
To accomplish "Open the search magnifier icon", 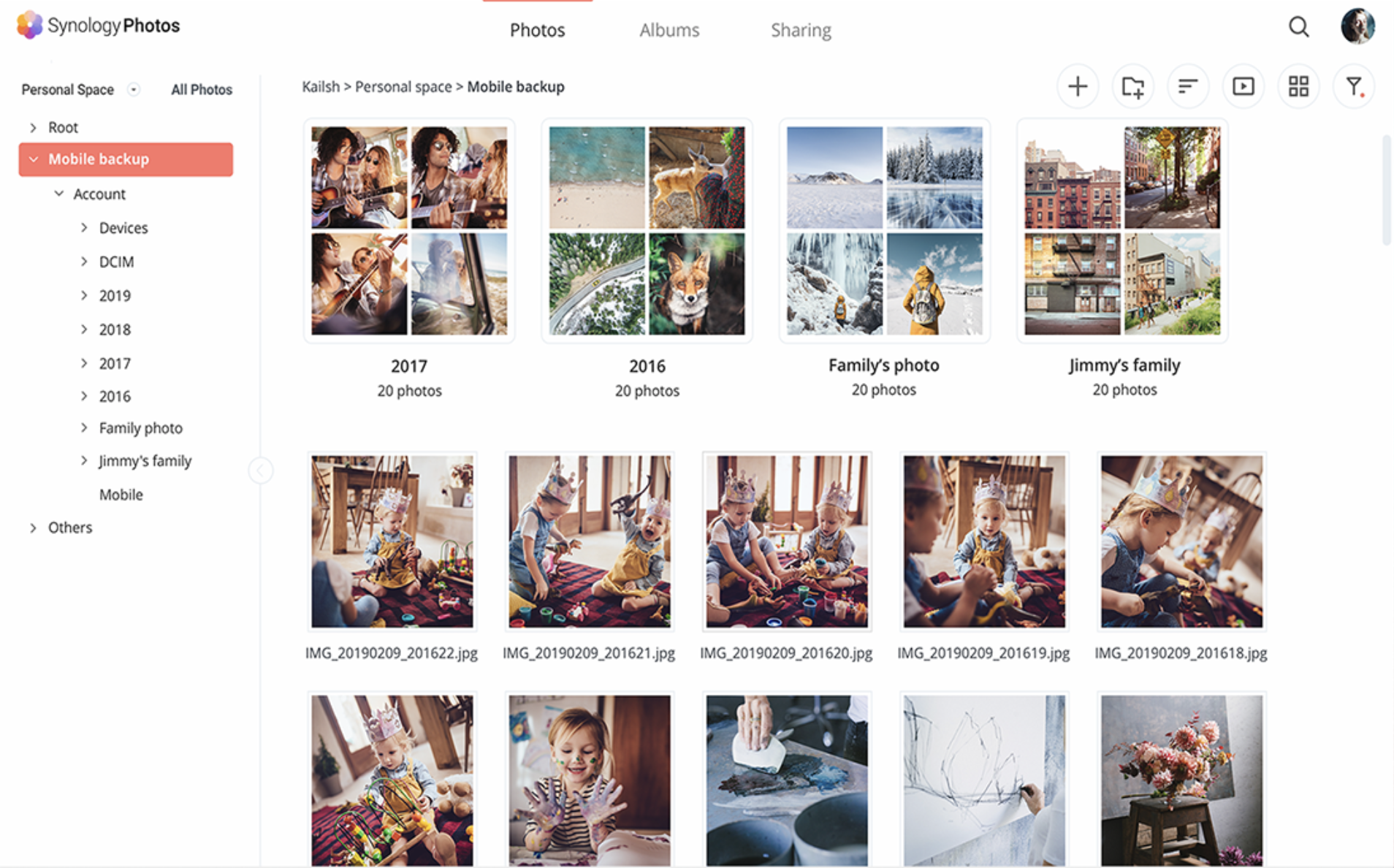I will click(1298, 27).
